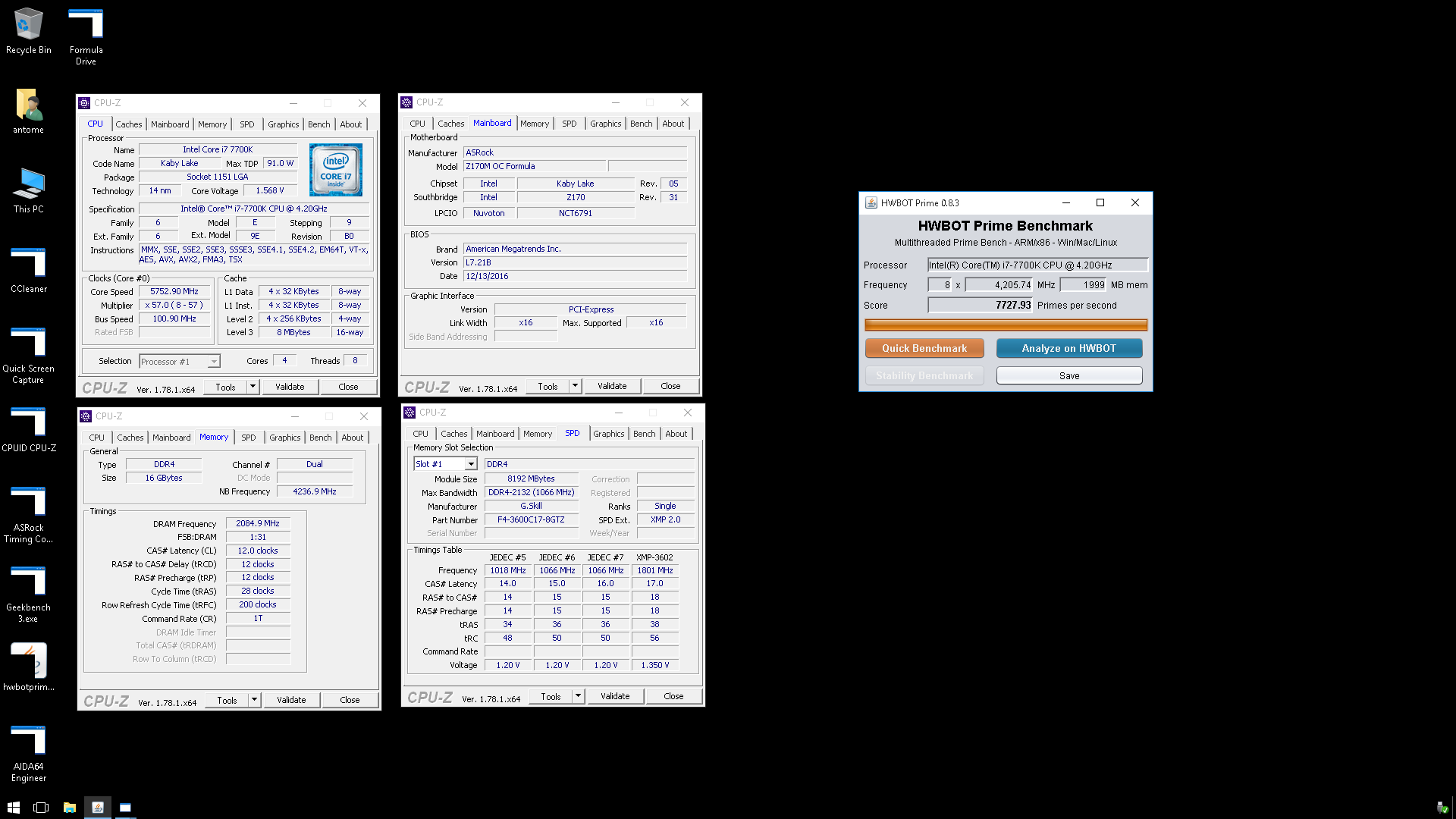1456x819 pixels.
Task: Expand Tools arrow in Mainboard window
Action: click(576, 386)
